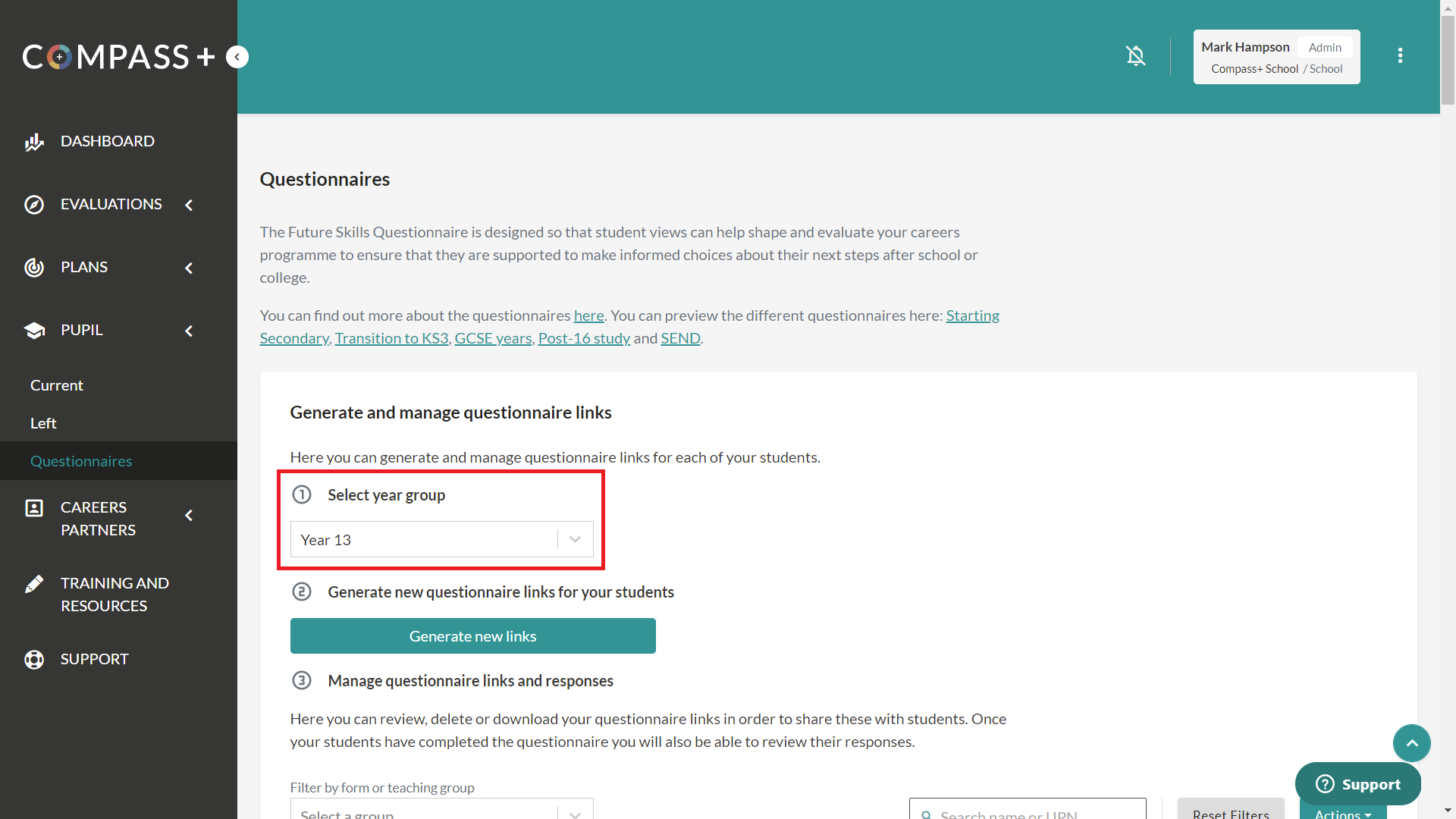Collapse the Pupil menu chevron

(x=189, y=331)
